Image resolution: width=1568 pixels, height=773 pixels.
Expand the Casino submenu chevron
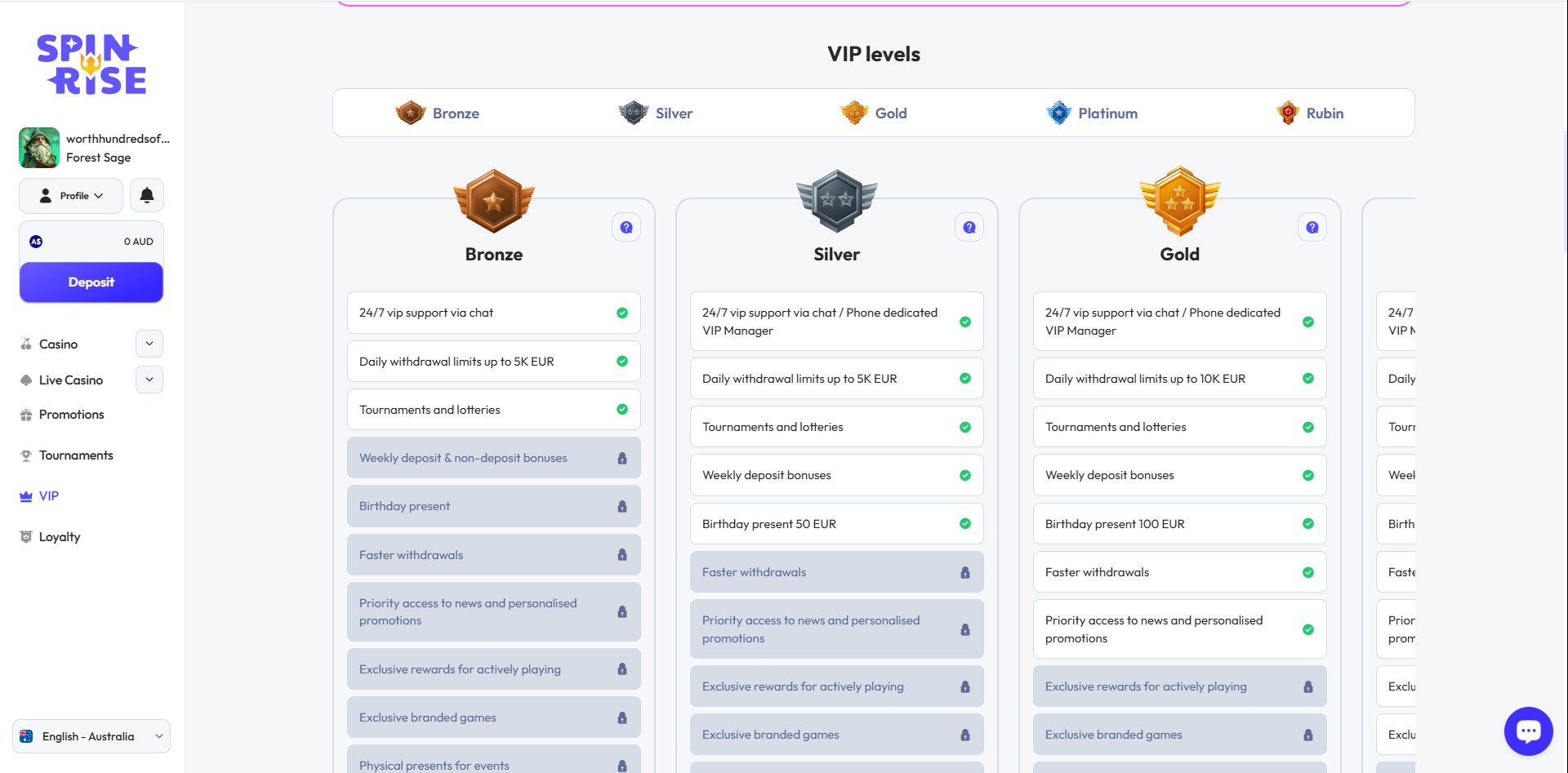149,344
